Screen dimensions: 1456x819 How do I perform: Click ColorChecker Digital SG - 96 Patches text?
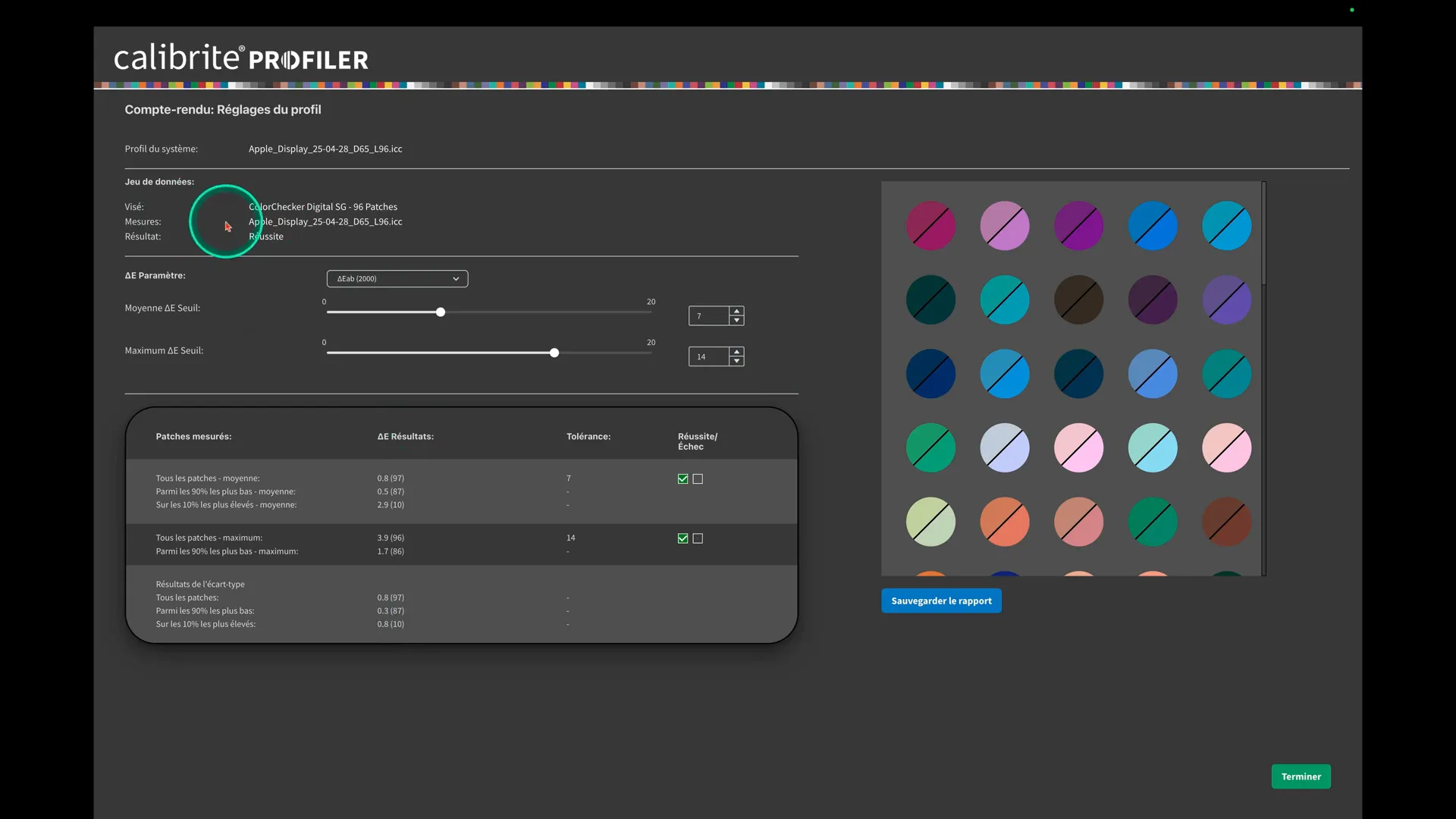[323, 207]
